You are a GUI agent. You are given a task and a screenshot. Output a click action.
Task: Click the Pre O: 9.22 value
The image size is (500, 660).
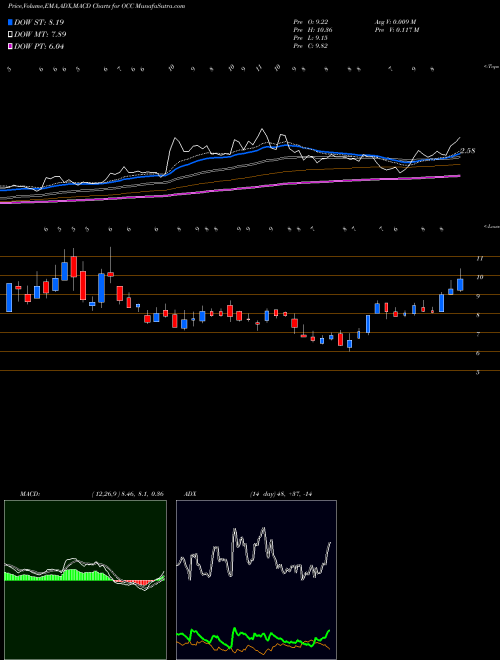[x=311, y=22]
